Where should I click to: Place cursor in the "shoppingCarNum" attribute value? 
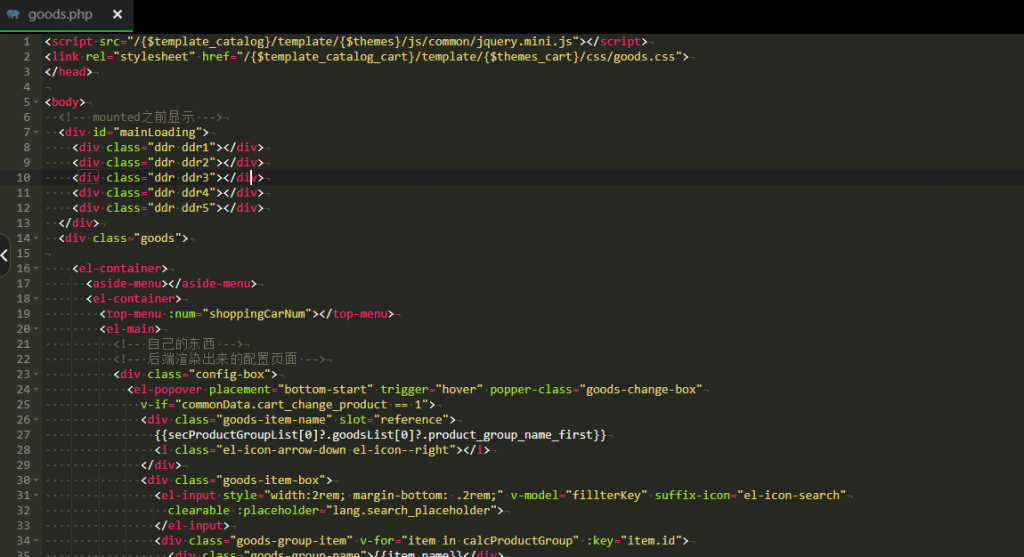click(260, 314)
